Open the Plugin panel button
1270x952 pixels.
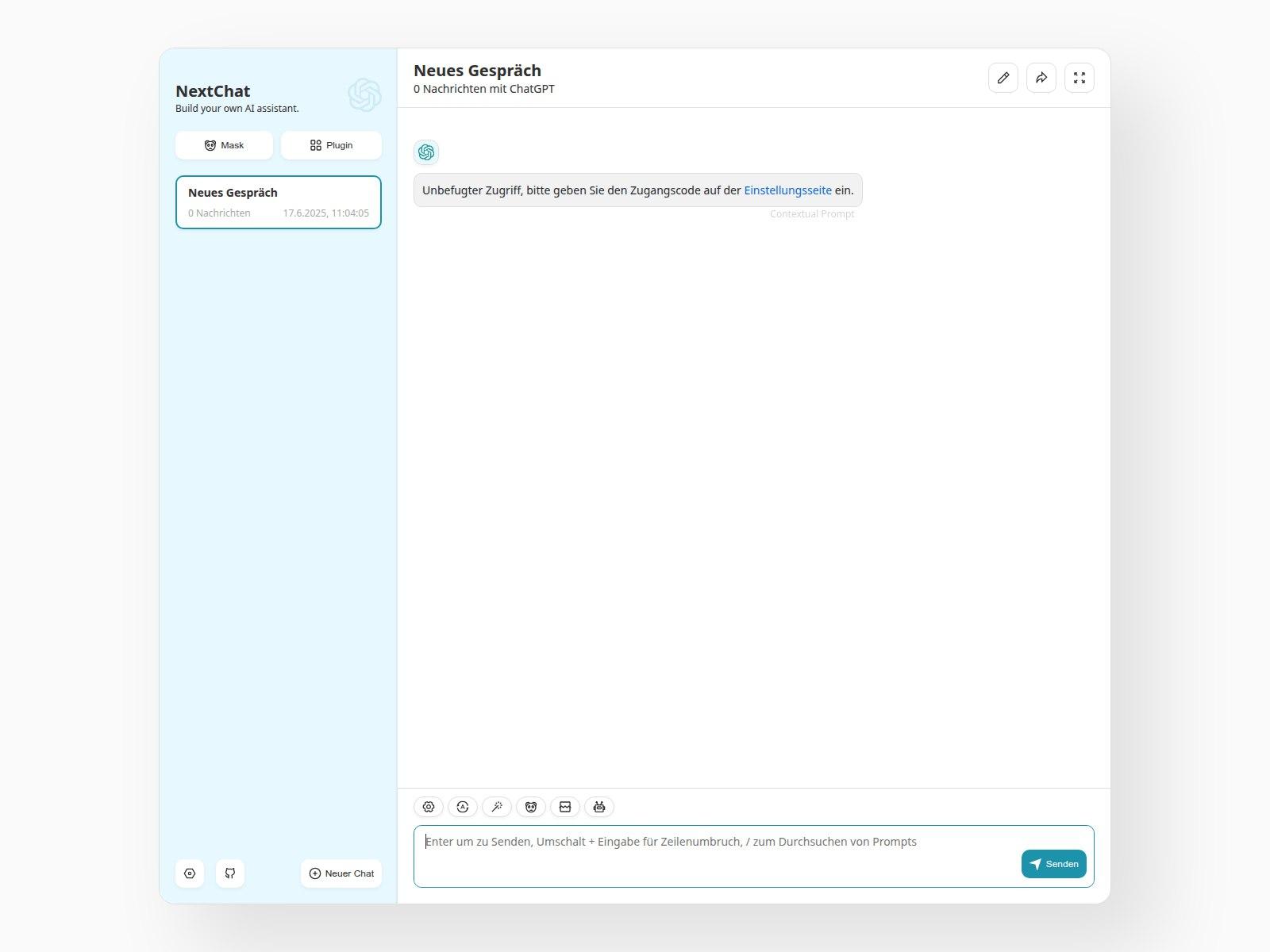331,145
